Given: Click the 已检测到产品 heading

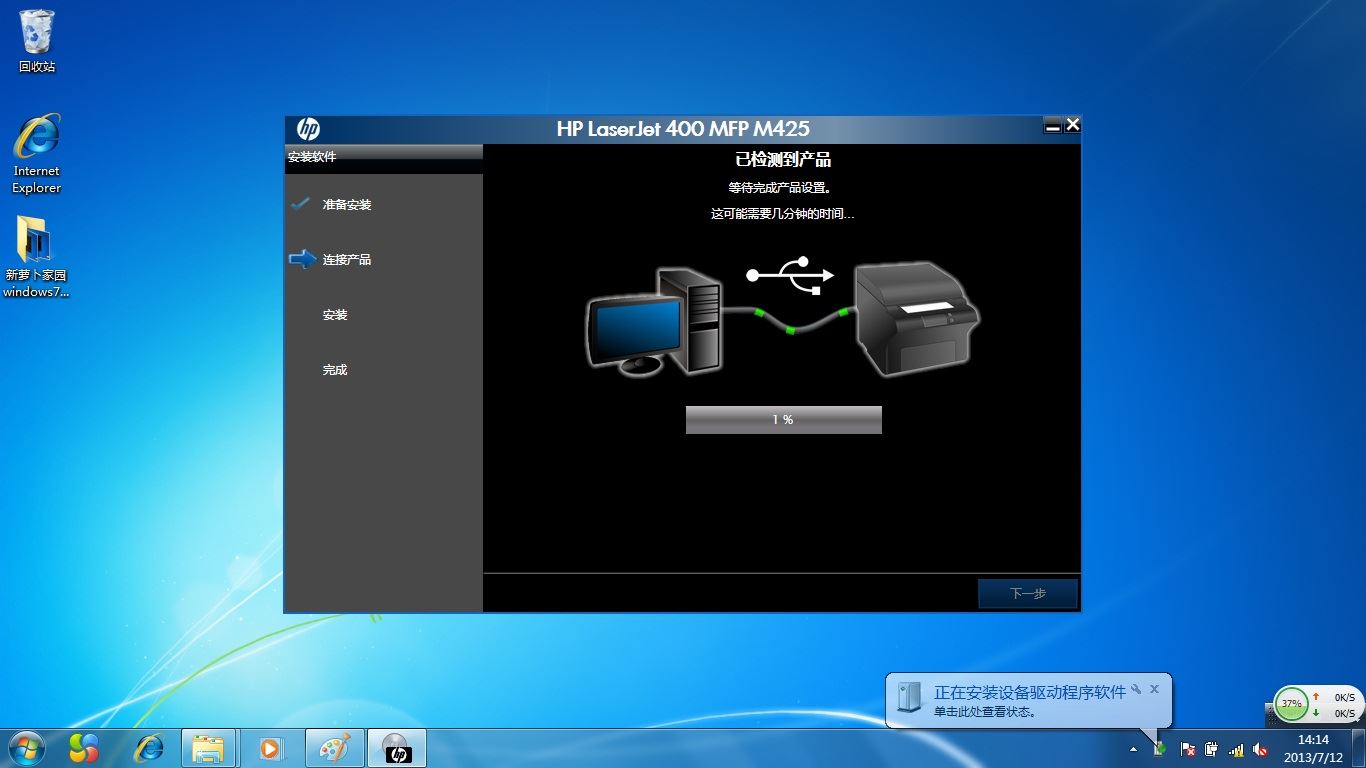Looking at the screenshot, I should pos(783,159).
